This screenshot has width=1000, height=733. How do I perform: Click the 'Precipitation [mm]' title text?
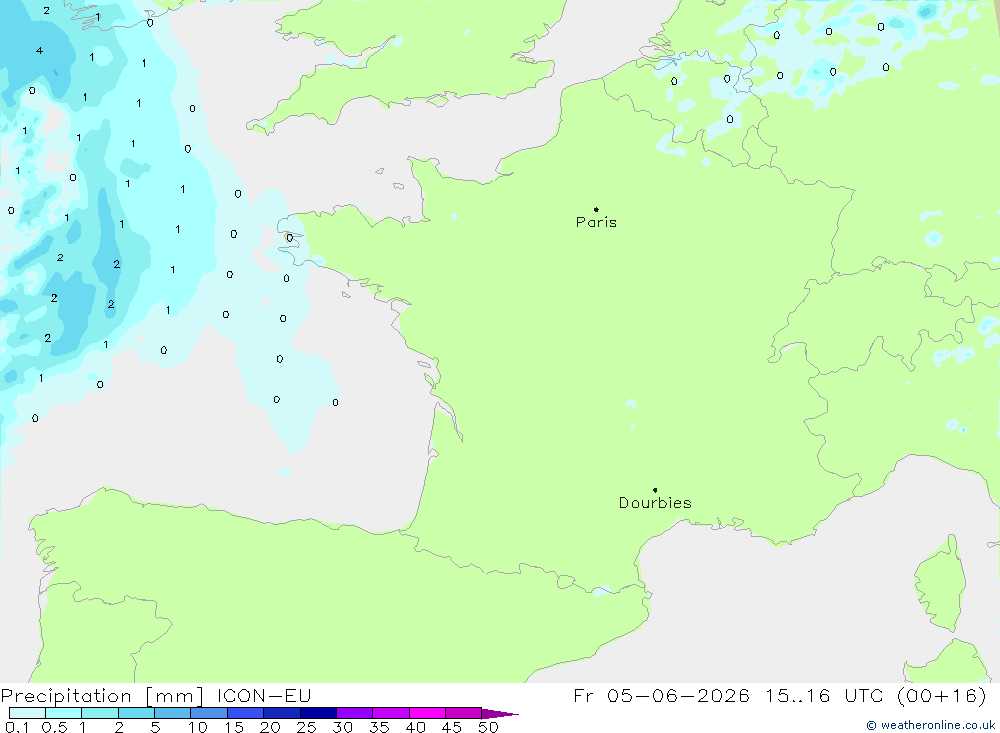(x=102, y=695)
